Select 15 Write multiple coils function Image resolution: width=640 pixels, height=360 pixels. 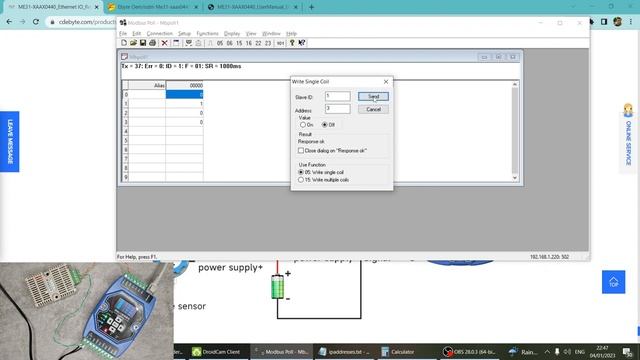pyautogui.click(x=301, y=180)
